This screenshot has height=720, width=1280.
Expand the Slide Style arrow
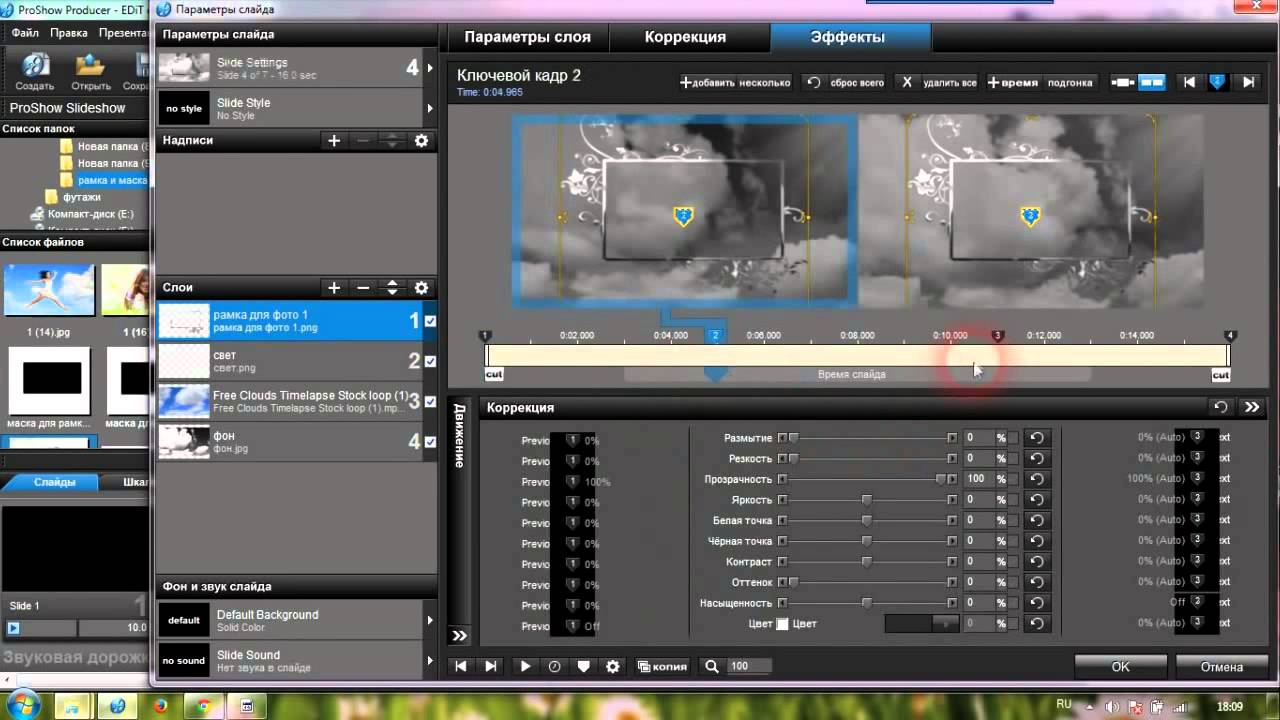[x=430, y=108]
